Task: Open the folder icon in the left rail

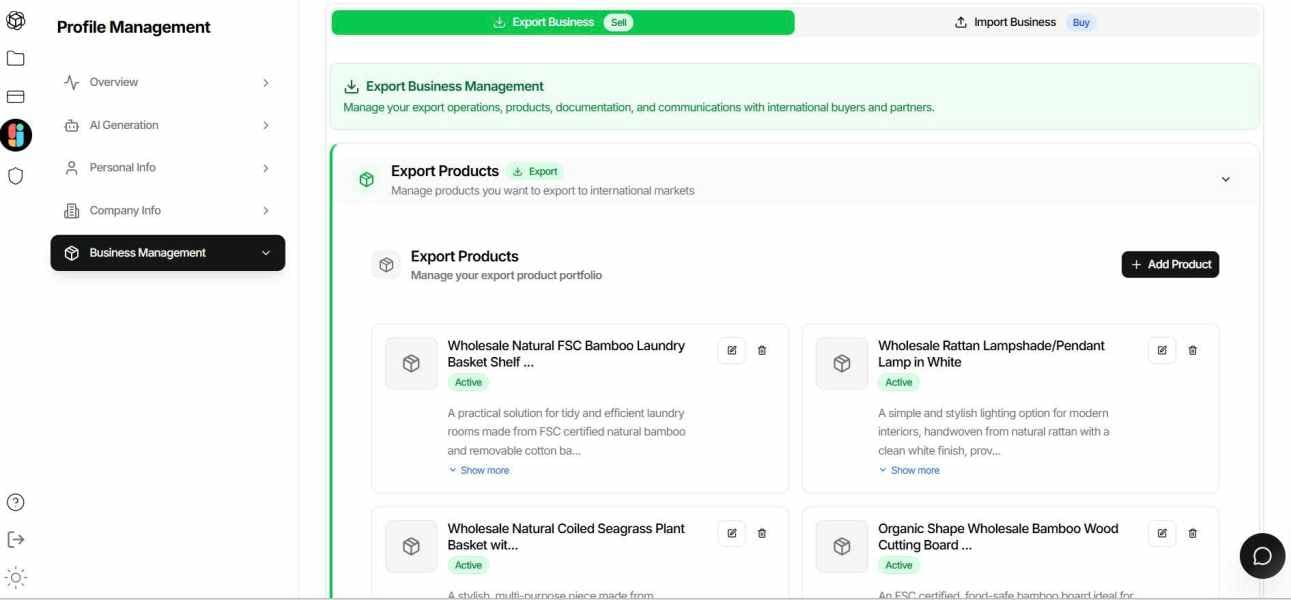Action: click(x=15, y=58)
